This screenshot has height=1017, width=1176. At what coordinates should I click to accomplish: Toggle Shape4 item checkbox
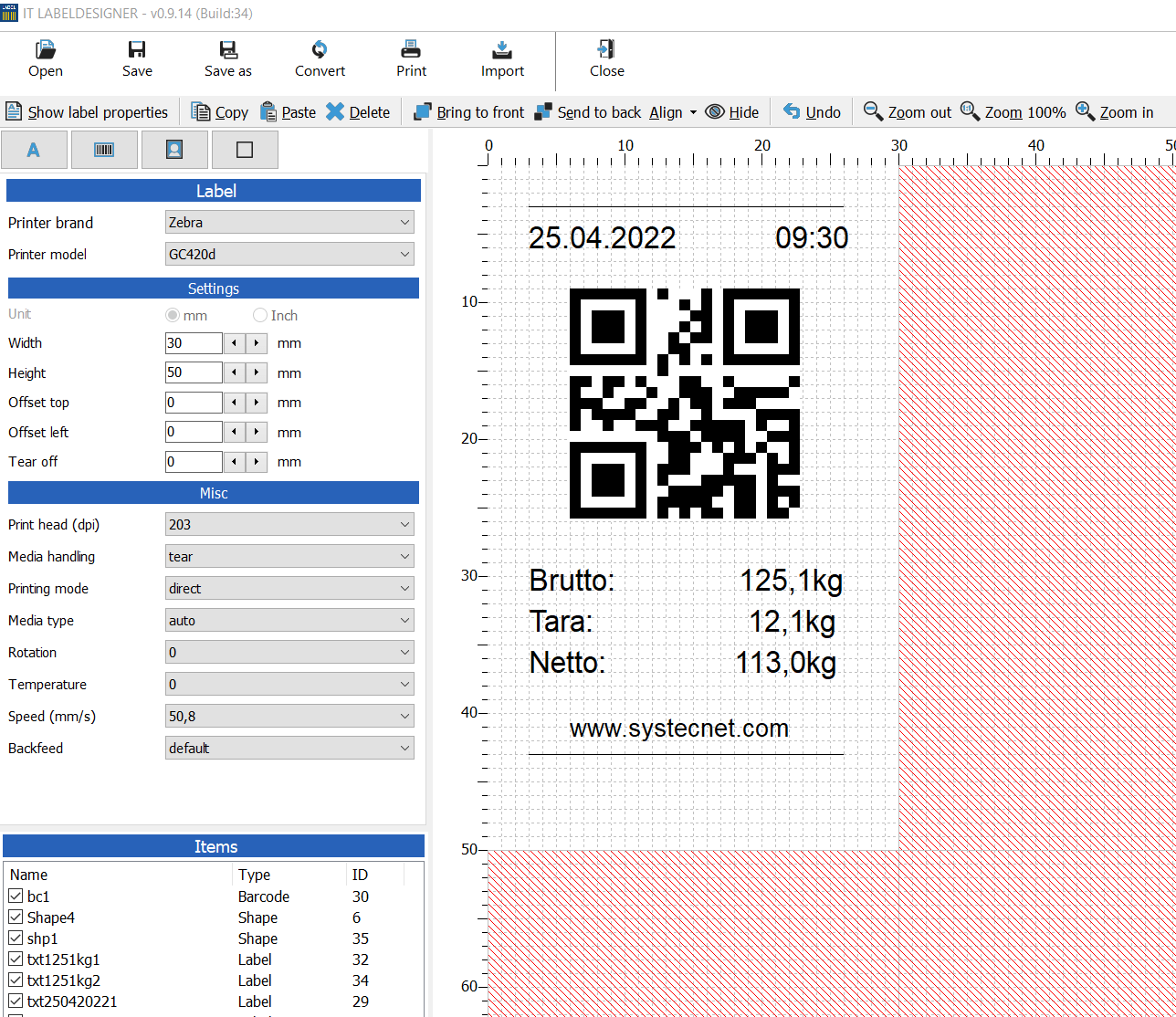pyautogui.click(x=16, y=917)
